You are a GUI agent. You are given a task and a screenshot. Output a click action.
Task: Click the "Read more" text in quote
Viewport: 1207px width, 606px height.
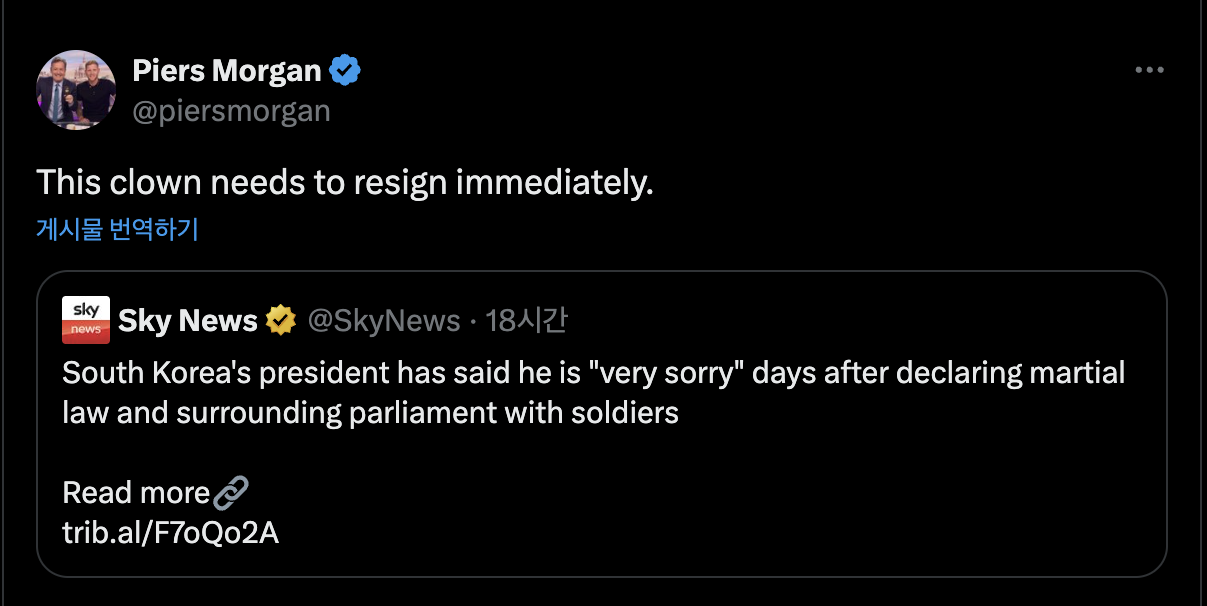click(136, 492)
